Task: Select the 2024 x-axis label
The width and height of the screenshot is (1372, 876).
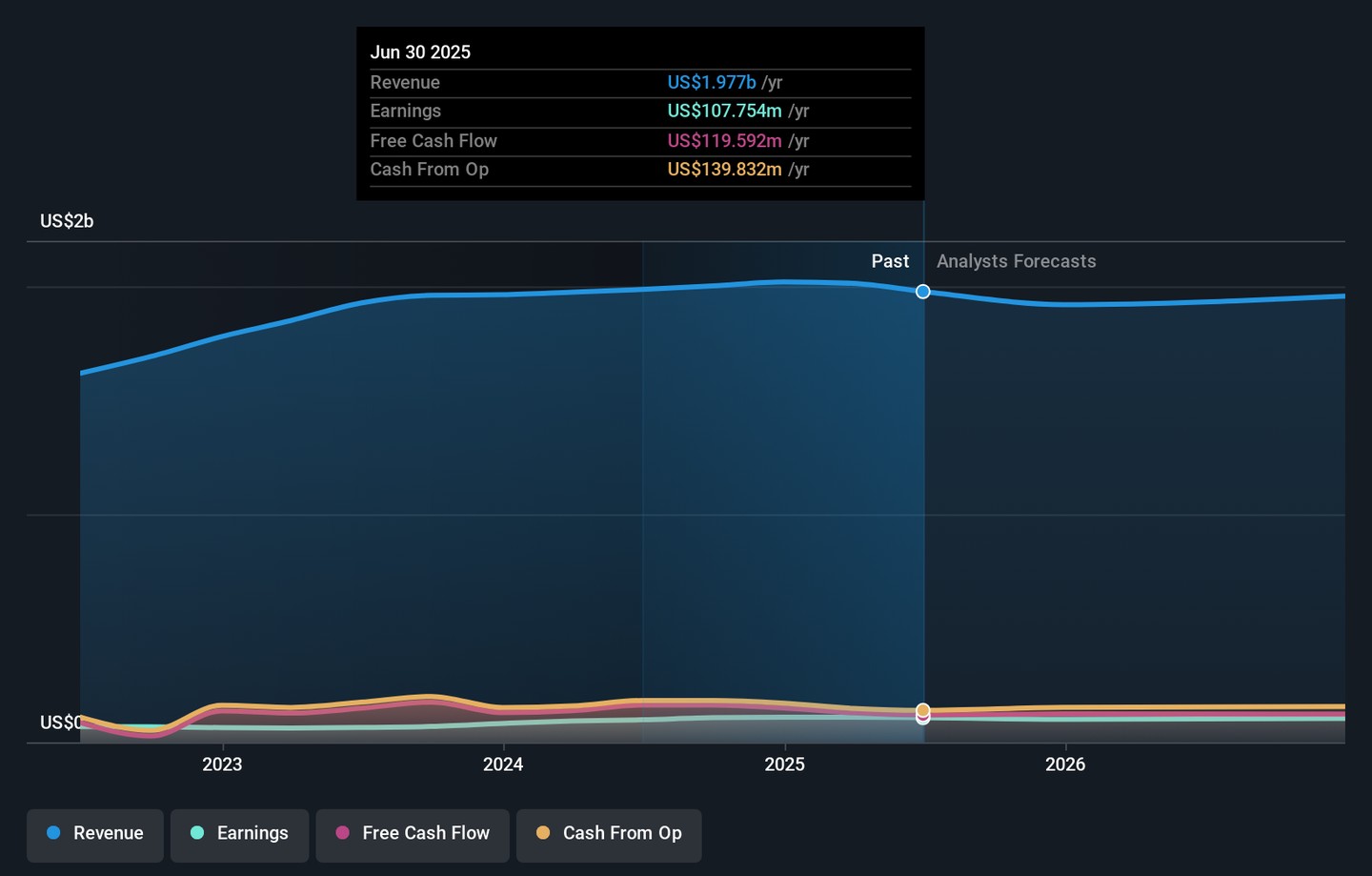Action: [503, 764]
